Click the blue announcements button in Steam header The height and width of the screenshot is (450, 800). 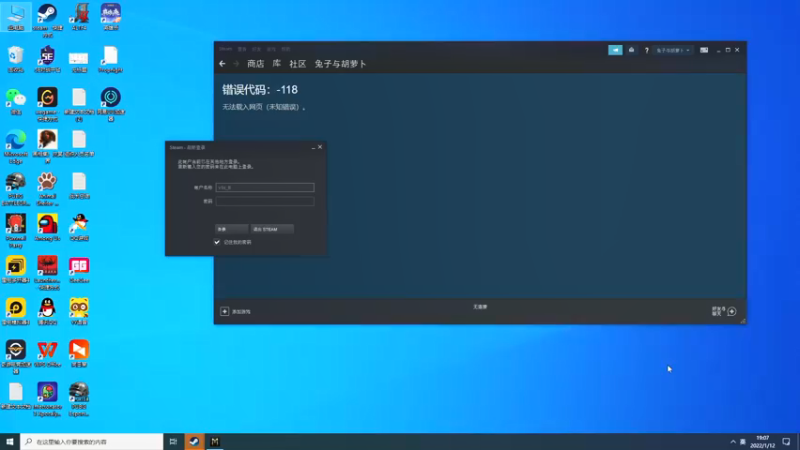point(615,50)
